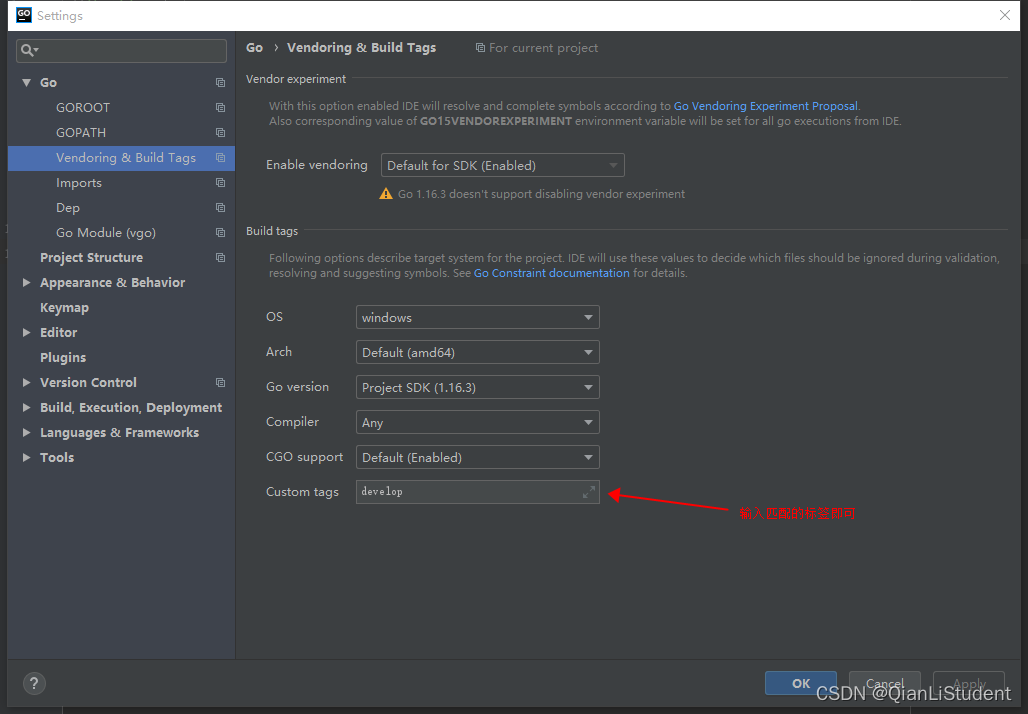1028x714 pixels.
Task: Collapse the Go settings tree node
Action: [x=27, y=83]
